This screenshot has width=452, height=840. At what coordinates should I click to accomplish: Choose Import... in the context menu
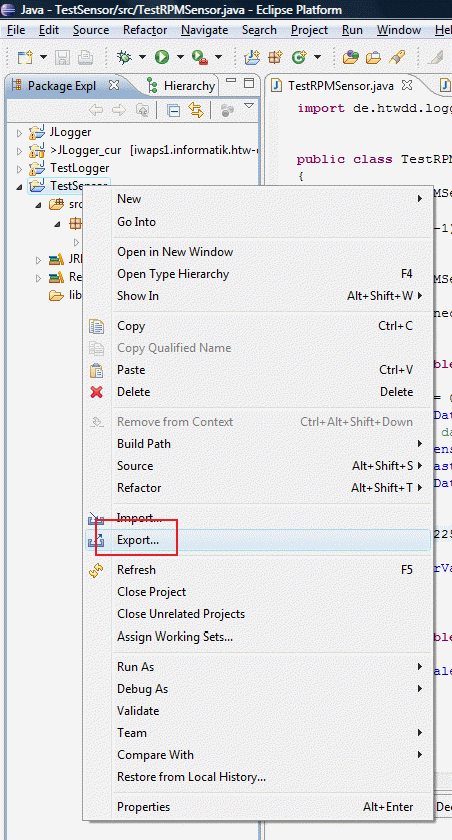[259, 518]
